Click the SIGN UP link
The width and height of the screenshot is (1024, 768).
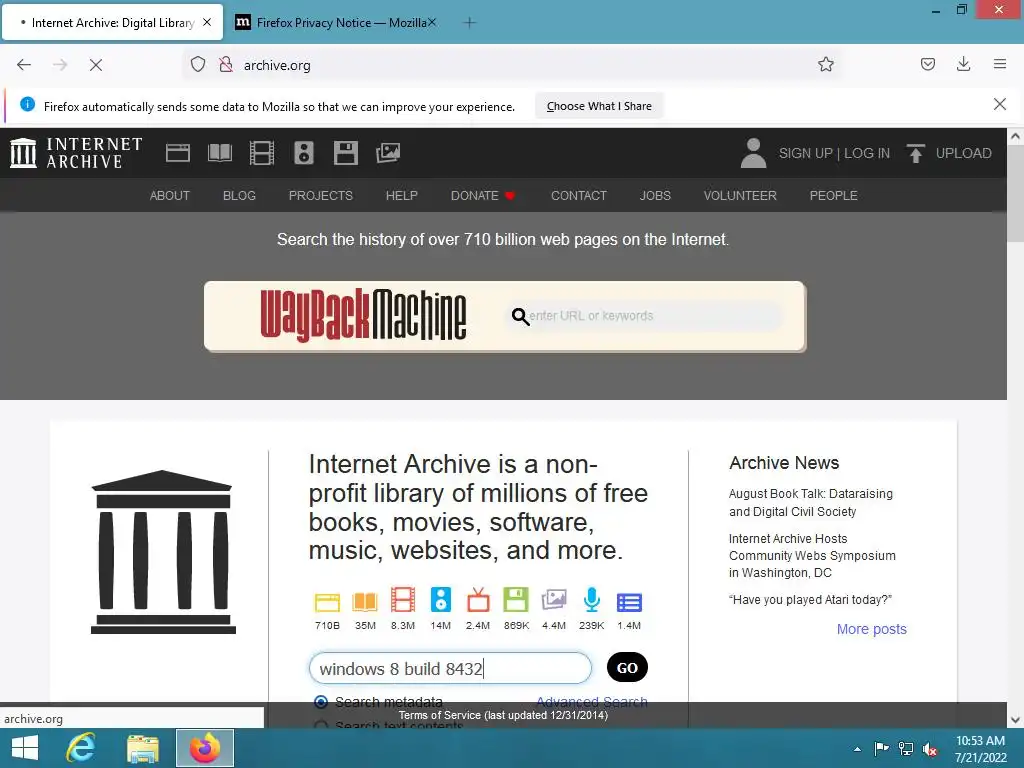(805, 153)
